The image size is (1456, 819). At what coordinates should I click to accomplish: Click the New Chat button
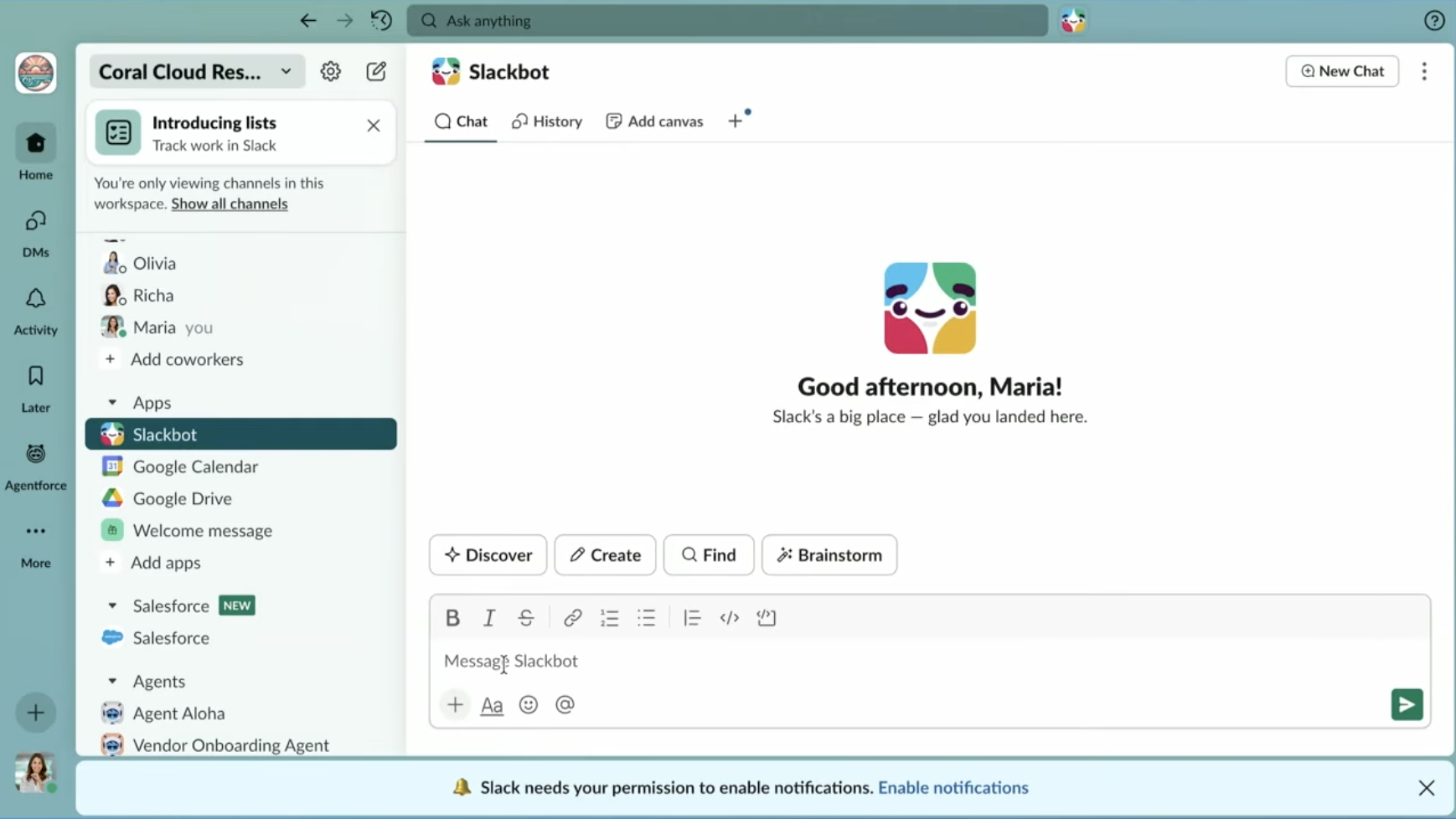coord(1341,71)
